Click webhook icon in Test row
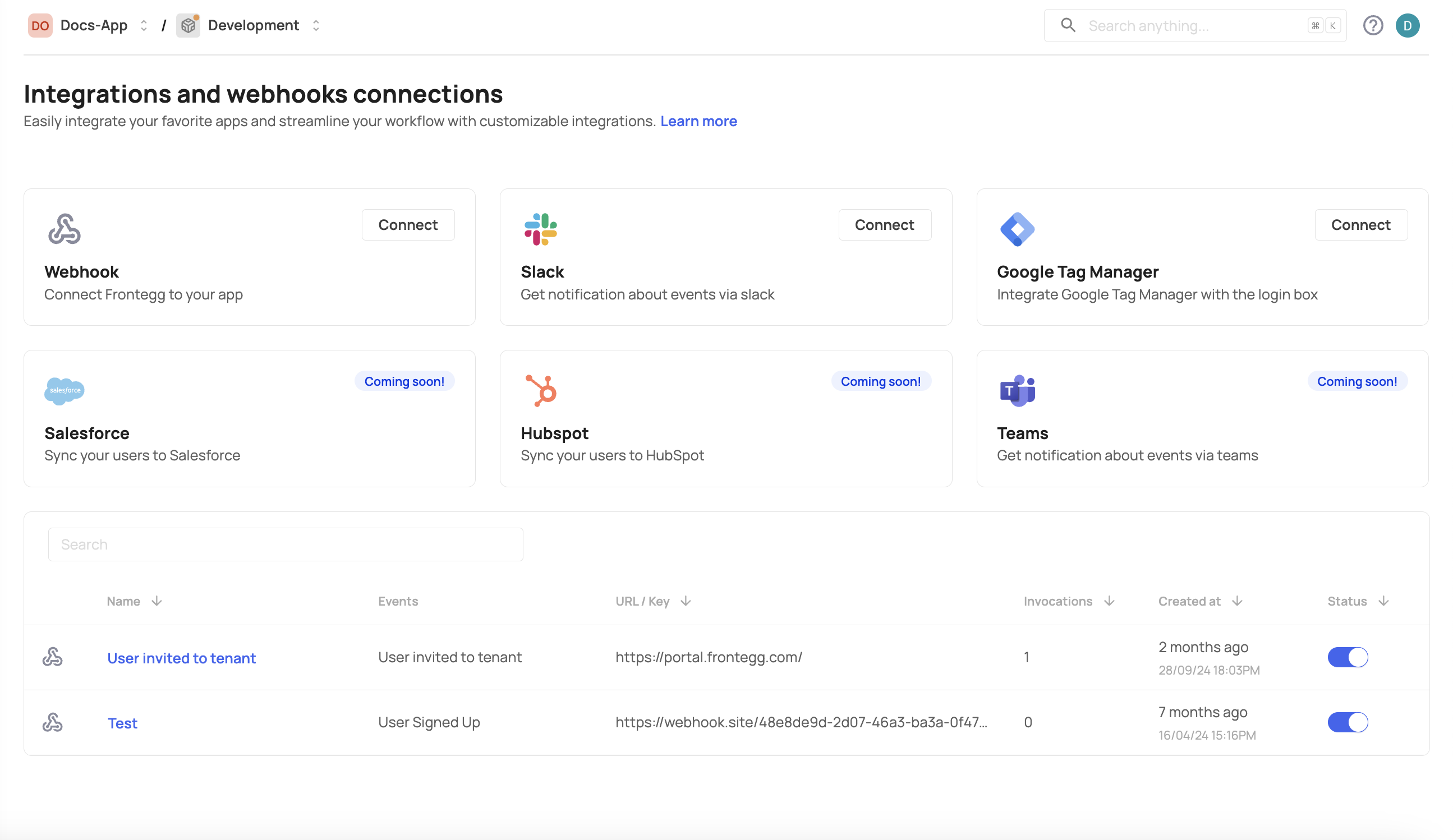 (x=53, y=722)
